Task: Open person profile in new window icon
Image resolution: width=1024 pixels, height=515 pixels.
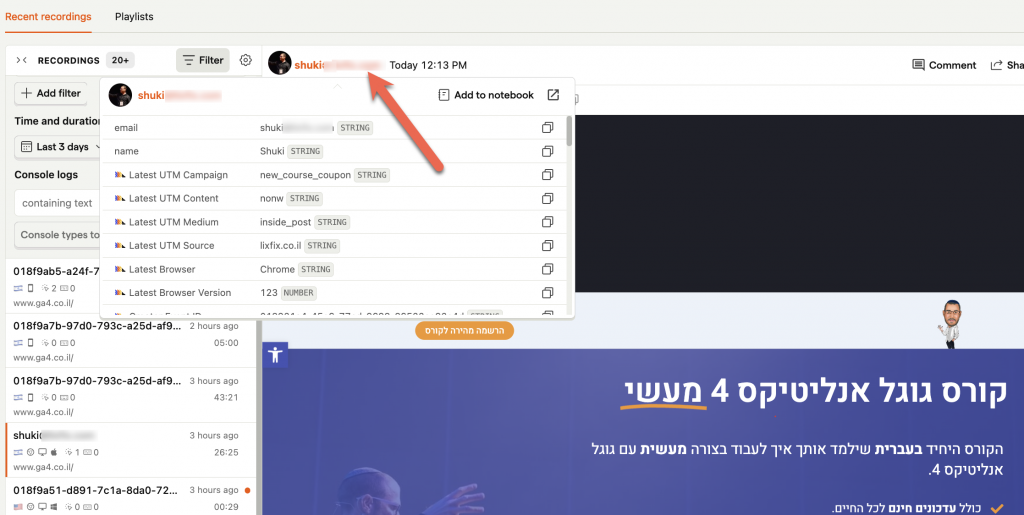Action: click(x=553, y=95)
